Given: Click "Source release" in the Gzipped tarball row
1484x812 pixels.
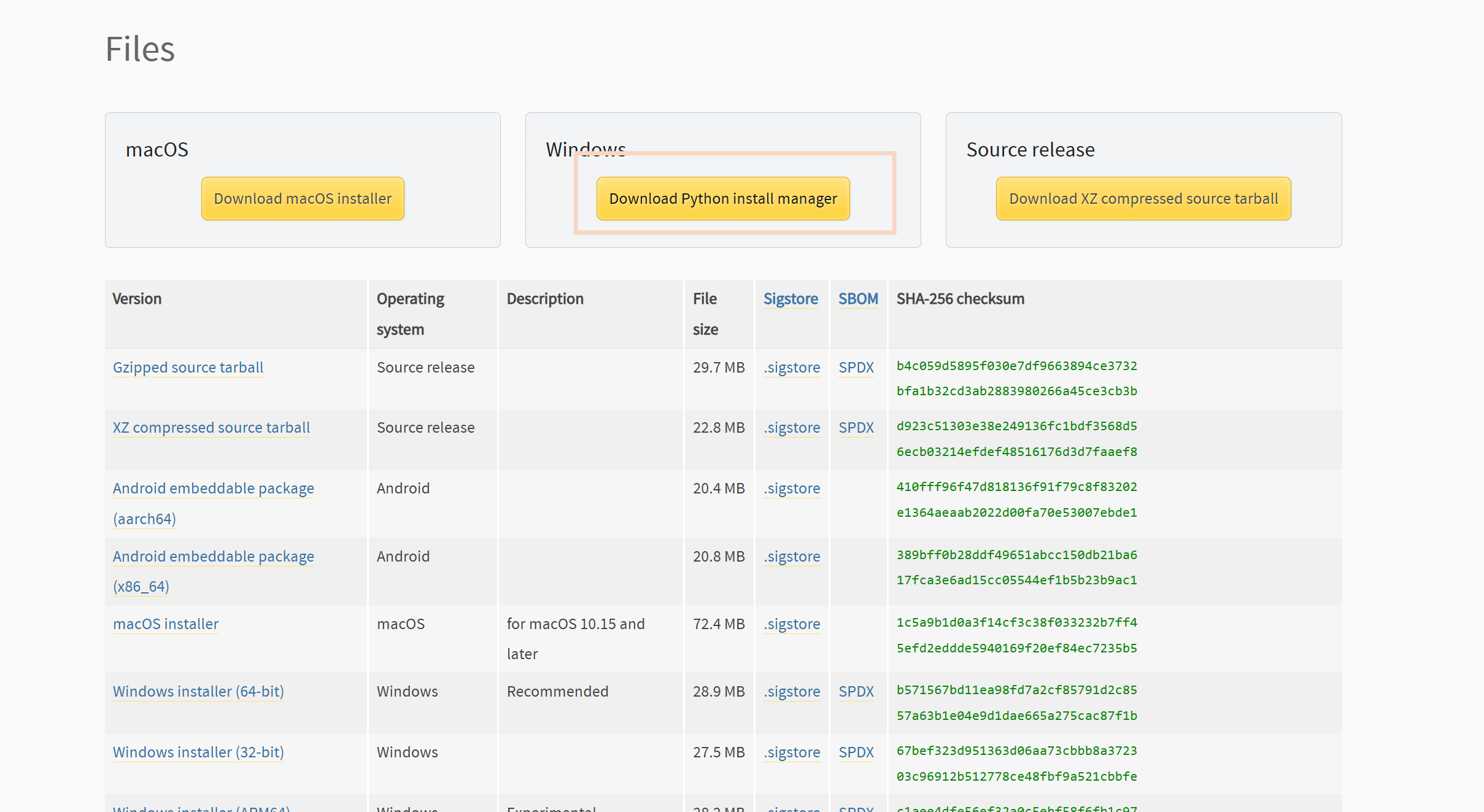Looking at the screenshot, I should (425, 367).
